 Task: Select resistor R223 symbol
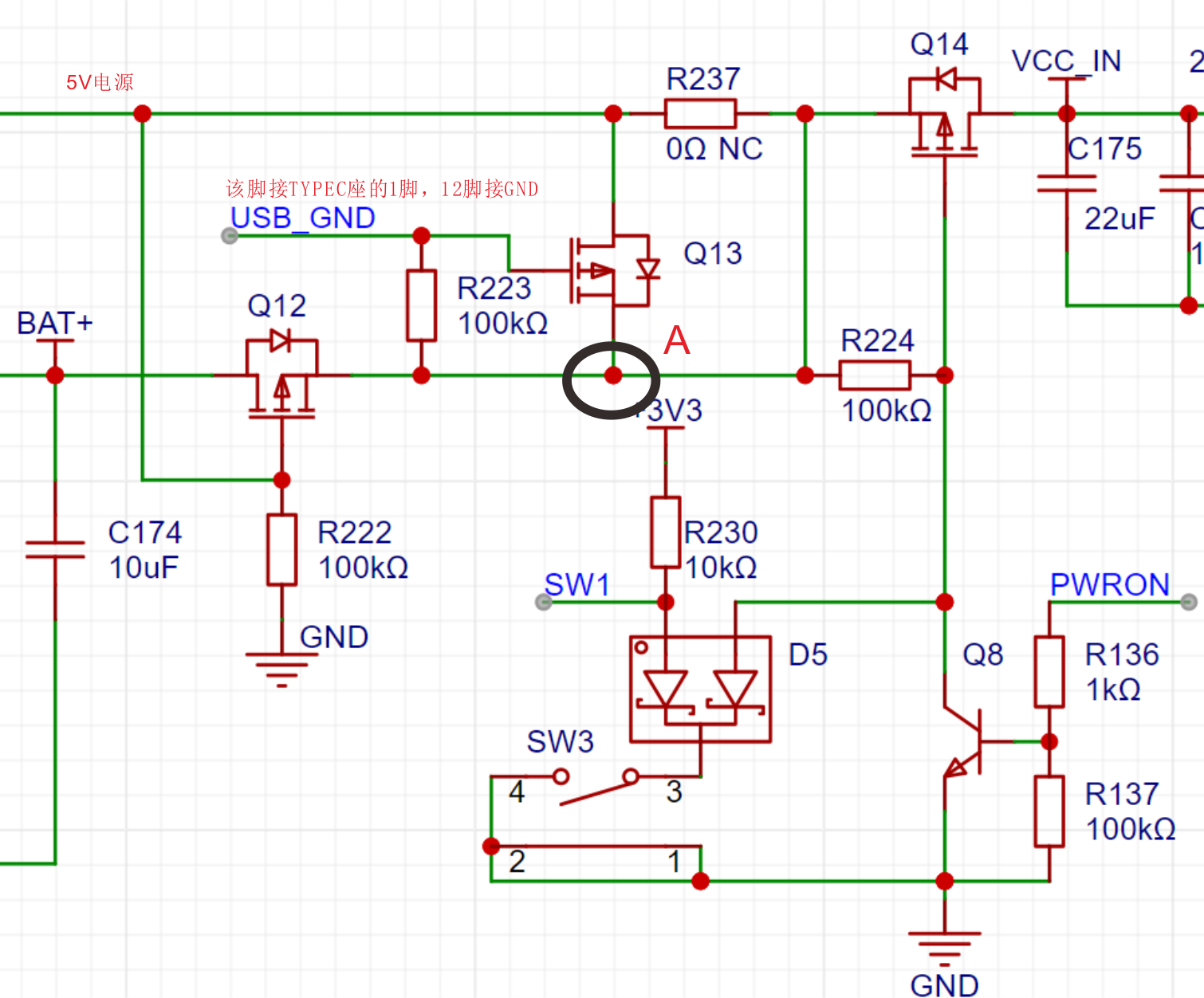click(422, 305)
